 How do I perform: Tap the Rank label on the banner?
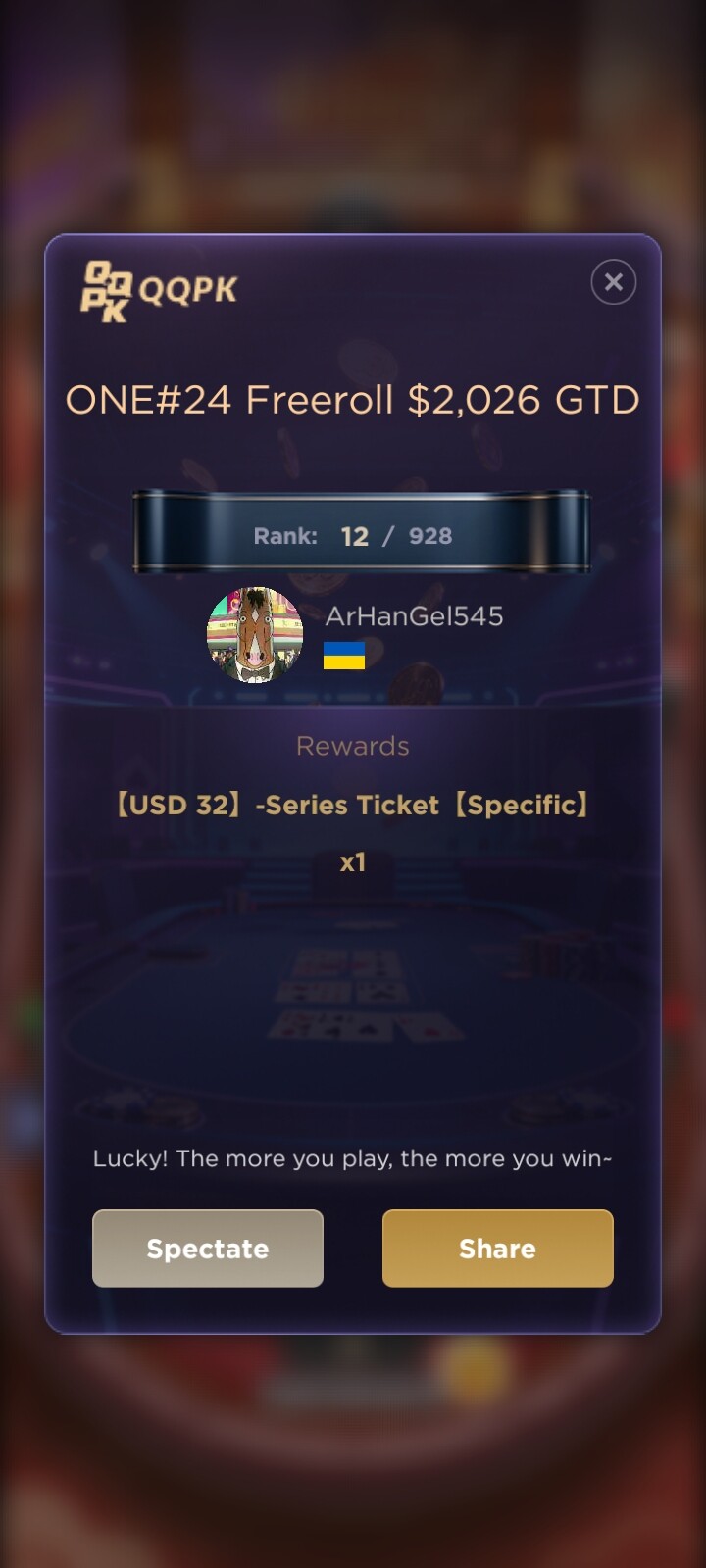point(285,536)
